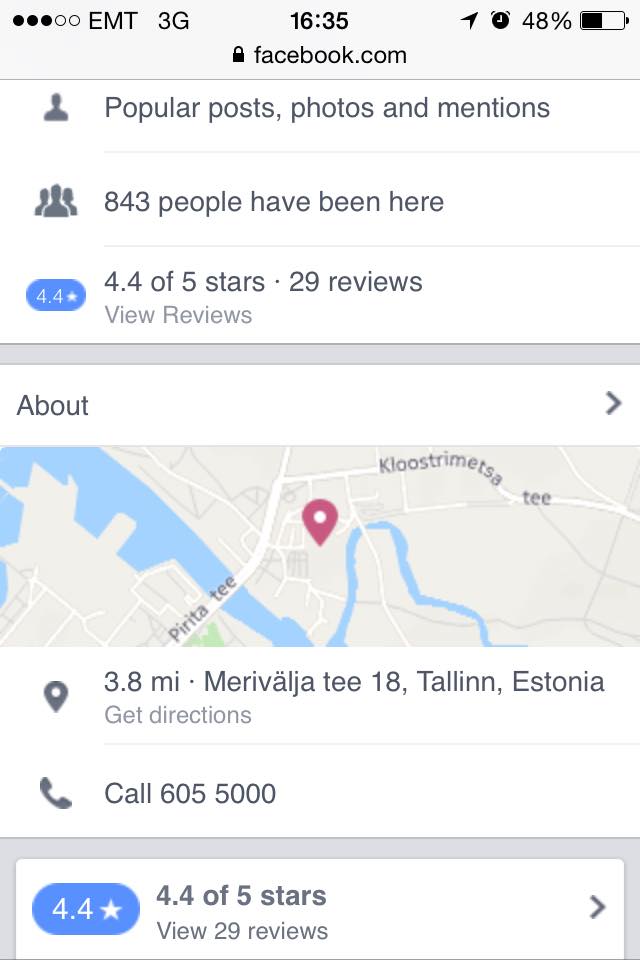Tap Get directions link

[178, 715]
